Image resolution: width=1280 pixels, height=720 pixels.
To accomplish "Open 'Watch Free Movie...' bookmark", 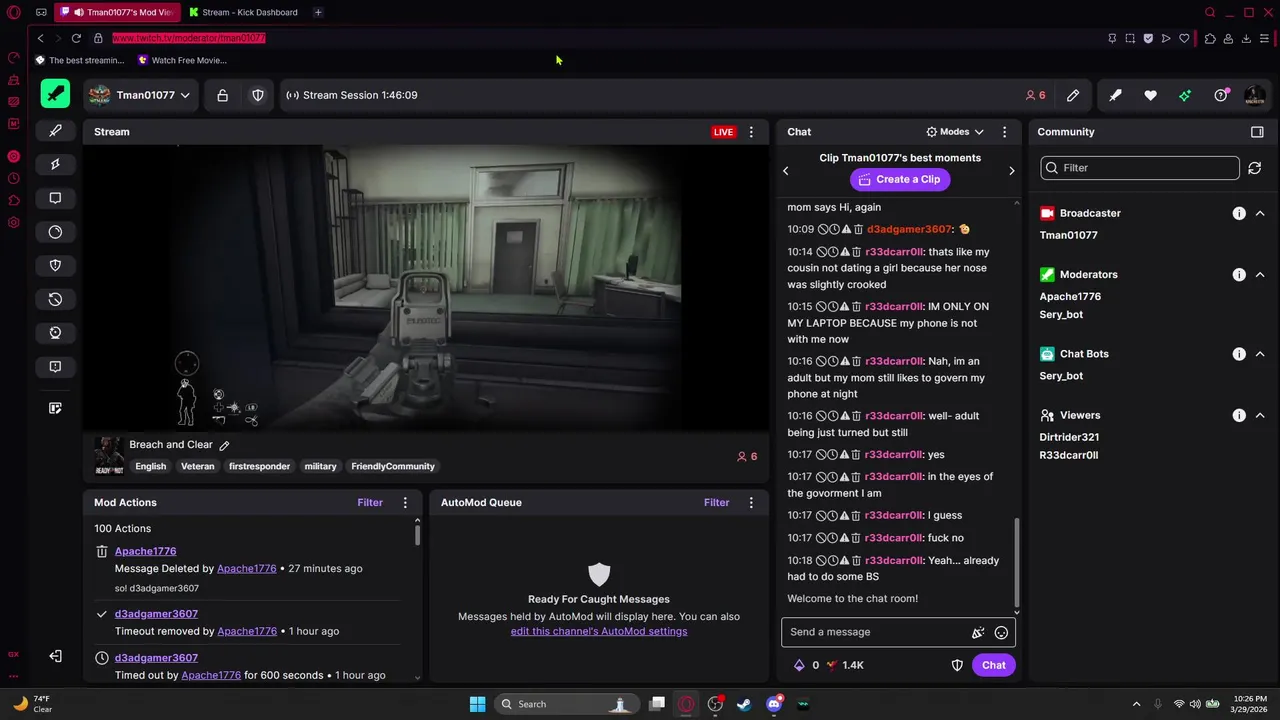I will coord(182,60).
